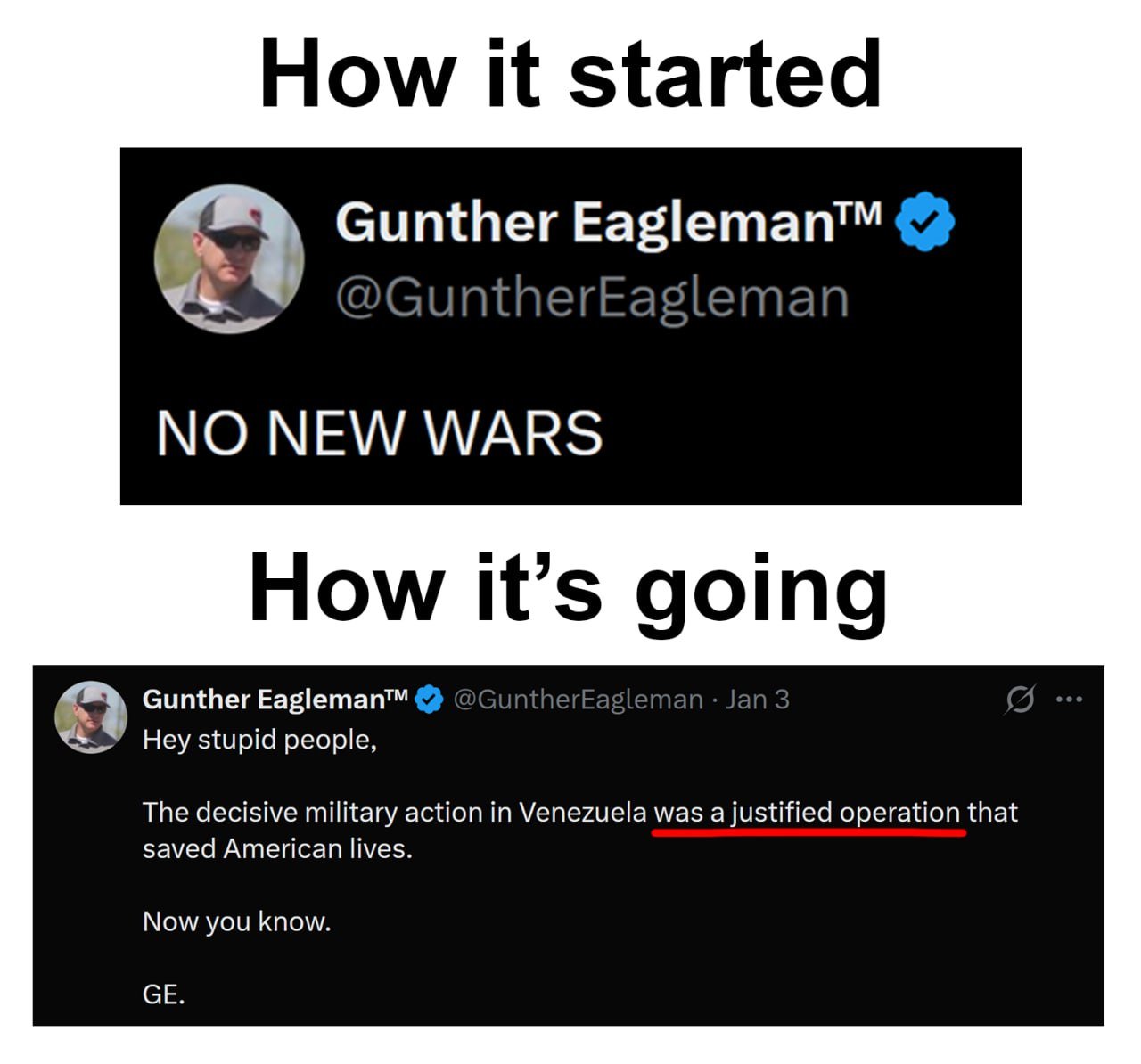
Task: Open the large profile avatar in top tweet
Action: pyautogui.click(x=230, y=259)
